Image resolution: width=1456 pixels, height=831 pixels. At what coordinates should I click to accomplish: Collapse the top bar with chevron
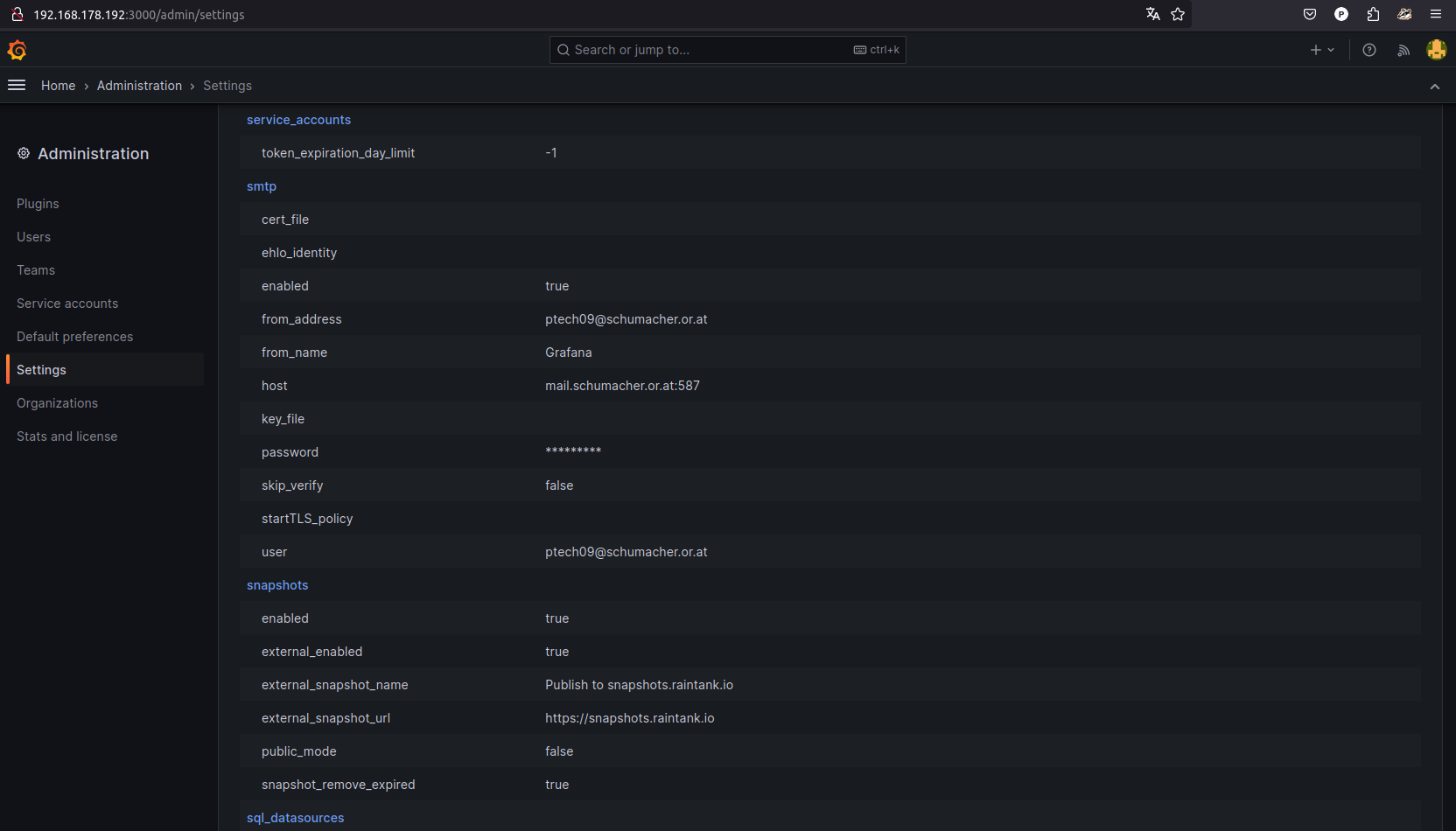(1434, 86)
